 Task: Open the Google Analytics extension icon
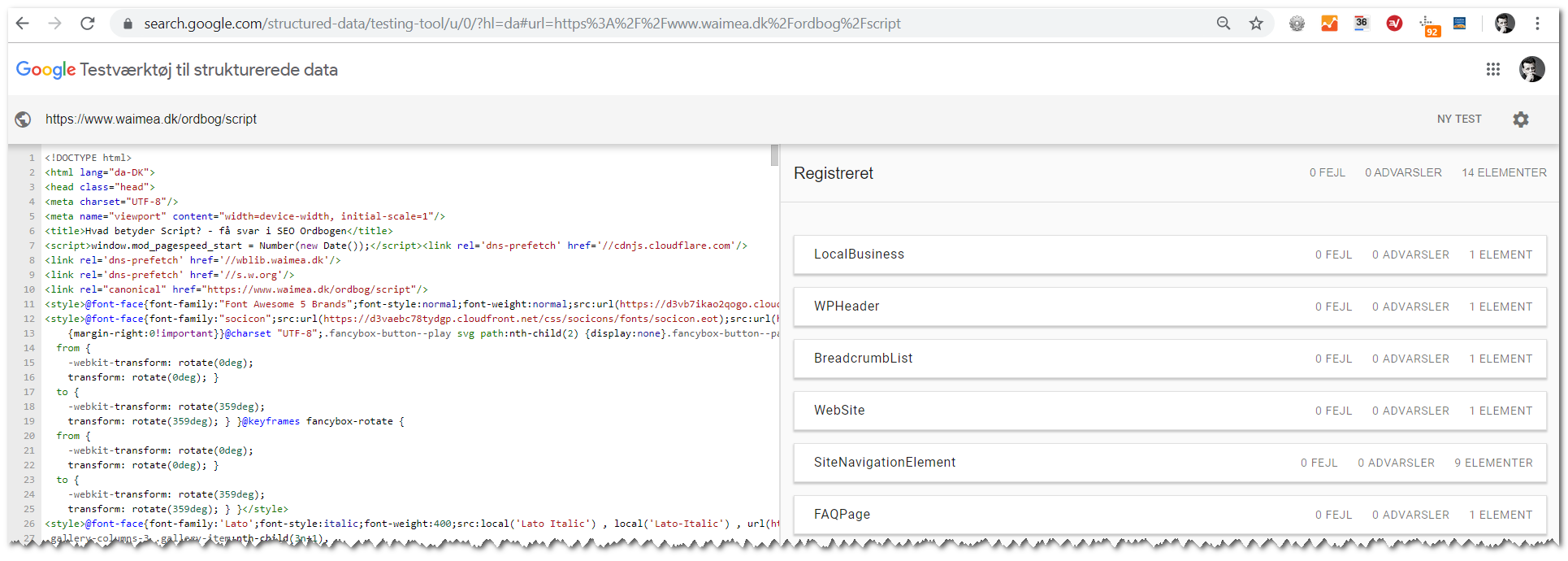tap(1329, 24)
